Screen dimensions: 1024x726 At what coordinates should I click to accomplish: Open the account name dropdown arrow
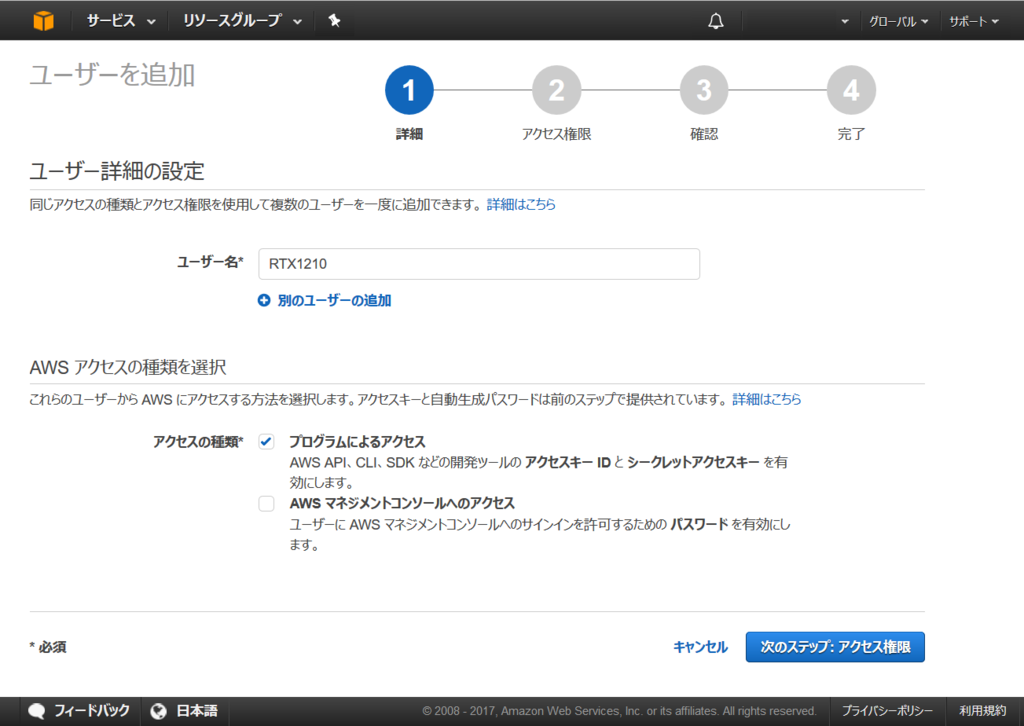844,22
